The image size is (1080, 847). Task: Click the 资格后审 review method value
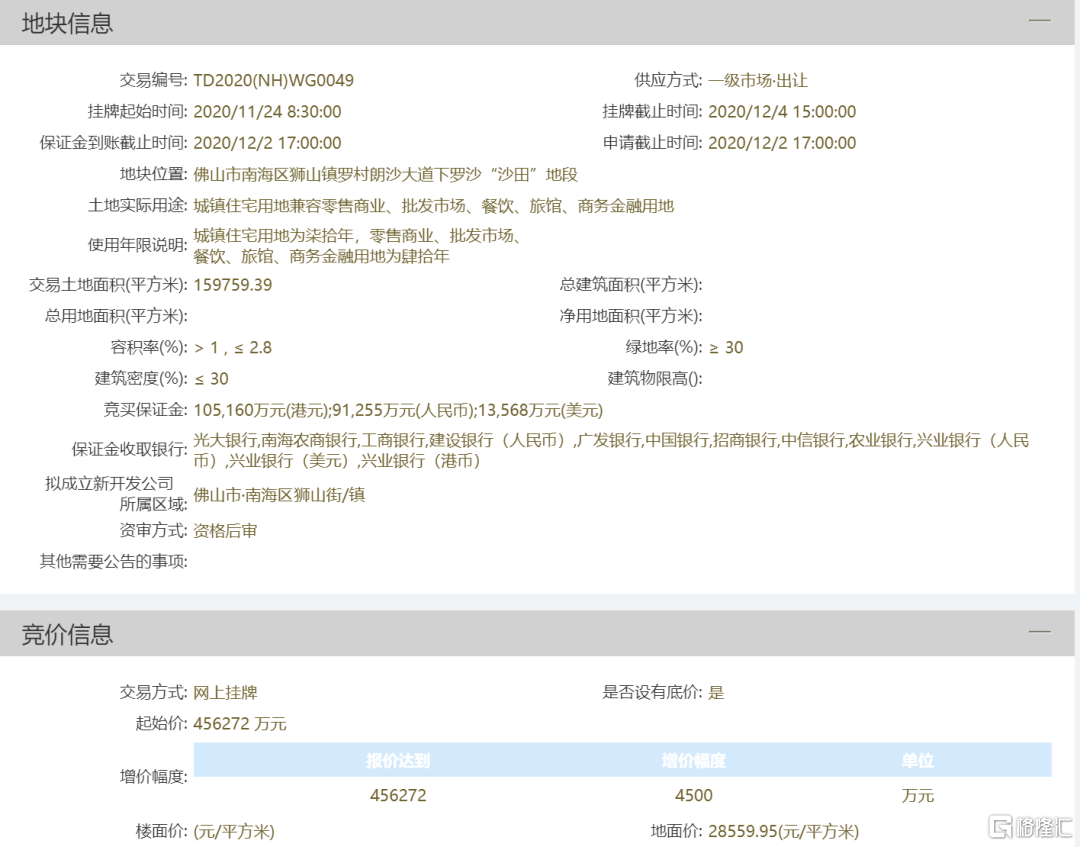225,530
